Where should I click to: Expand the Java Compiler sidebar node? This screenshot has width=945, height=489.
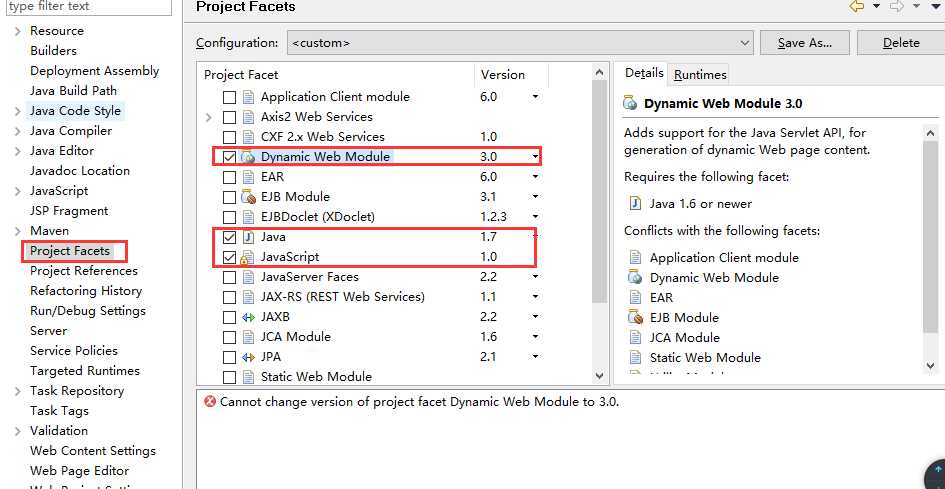[x=17, y=131]
